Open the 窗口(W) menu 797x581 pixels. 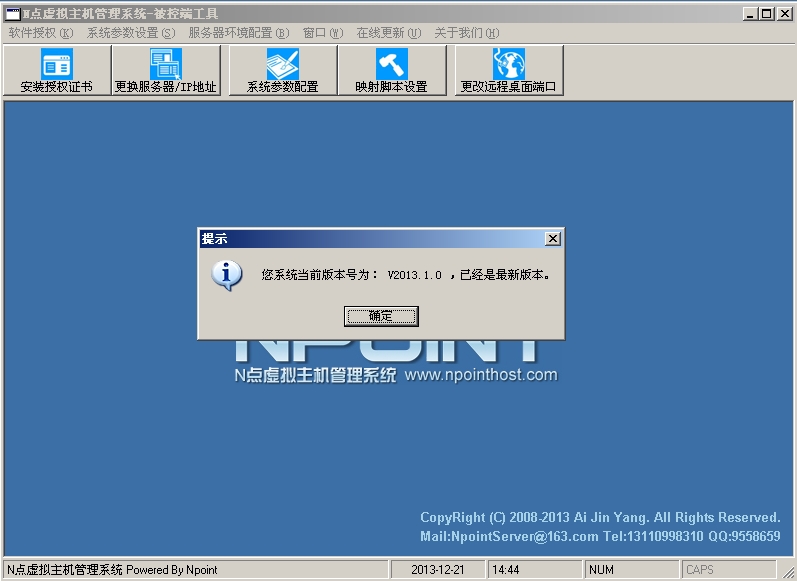(323, 33)
